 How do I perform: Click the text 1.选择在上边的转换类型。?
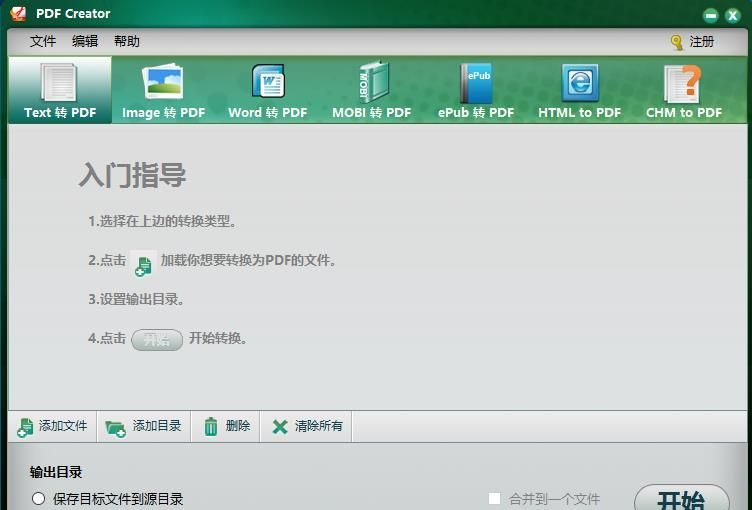(162, 221)
